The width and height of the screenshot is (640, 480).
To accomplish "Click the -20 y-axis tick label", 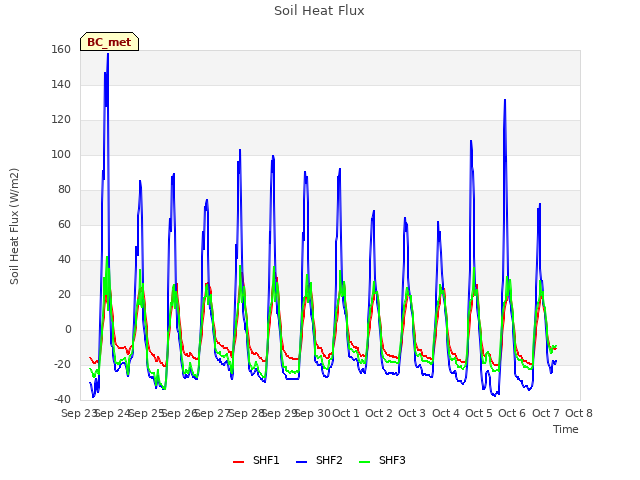I will [x=62, y=364].
